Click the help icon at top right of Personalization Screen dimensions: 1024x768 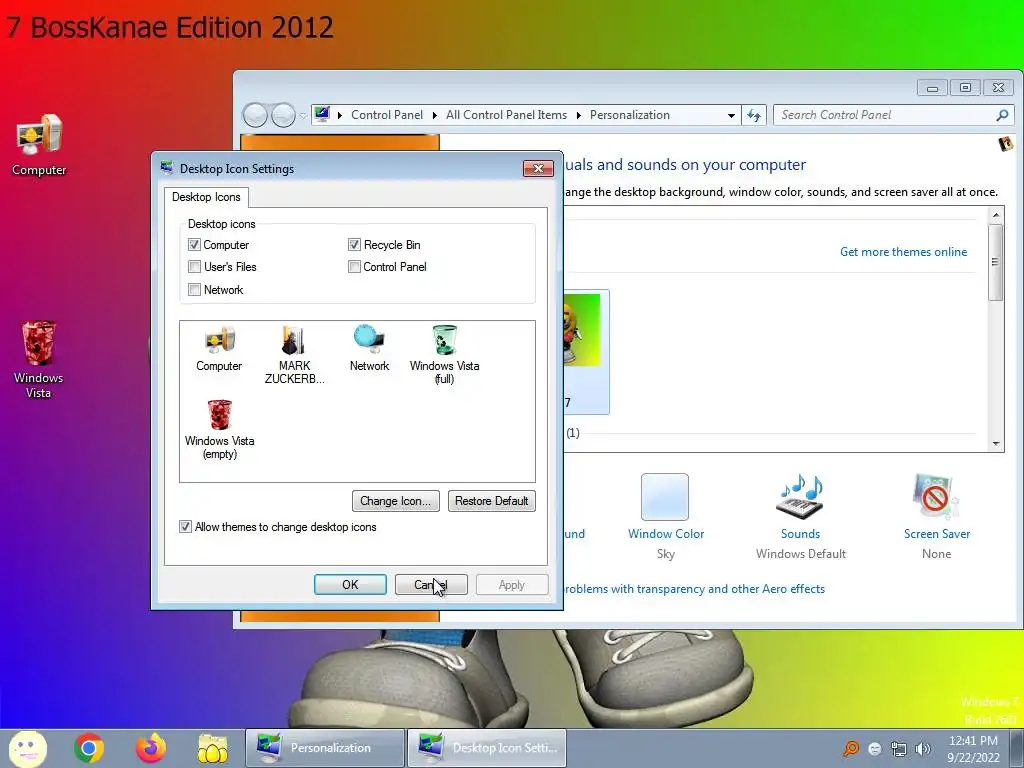[1006, 144]
